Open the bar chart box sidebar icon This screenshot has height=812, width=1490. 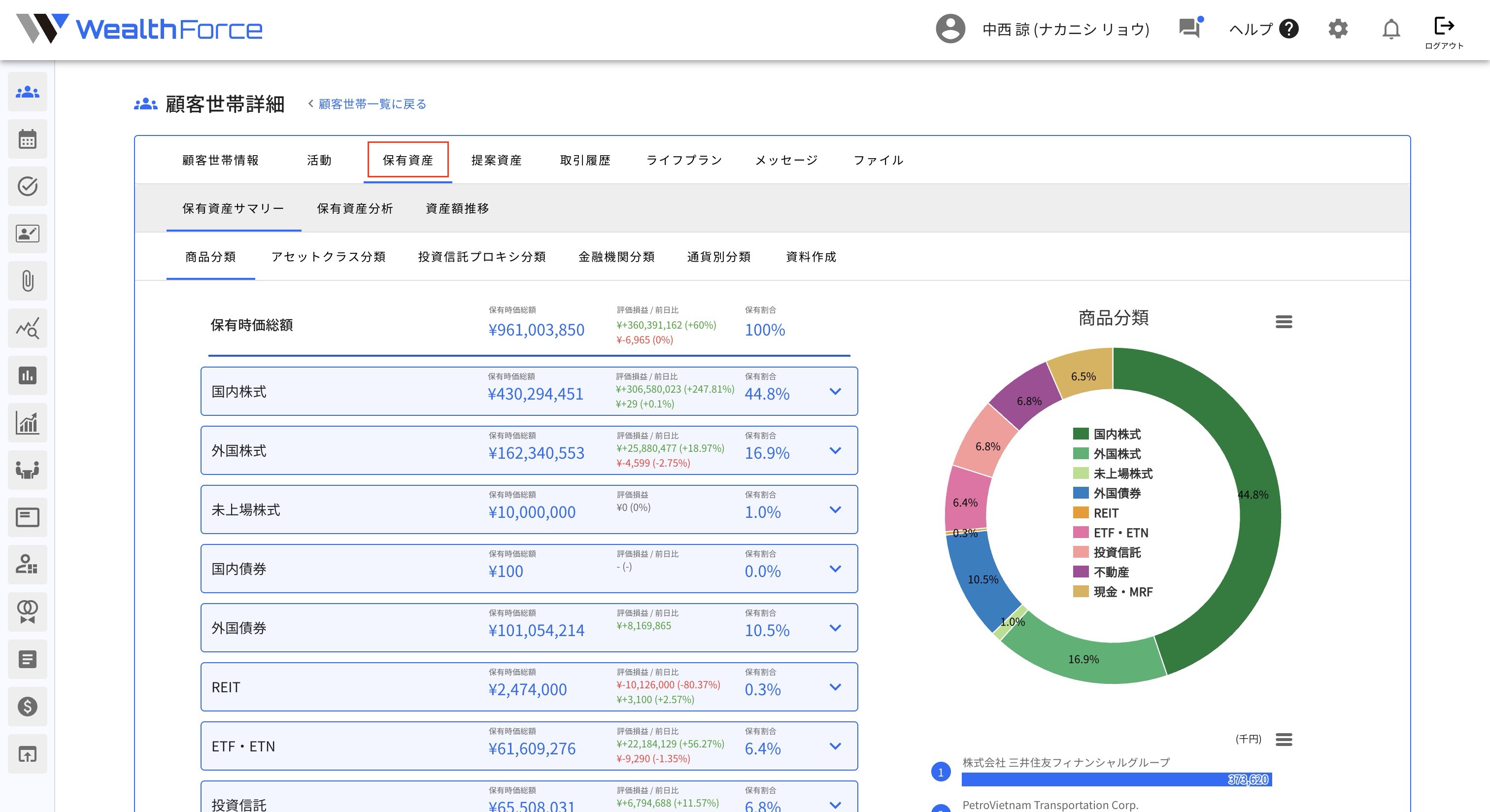coord(27,375)
